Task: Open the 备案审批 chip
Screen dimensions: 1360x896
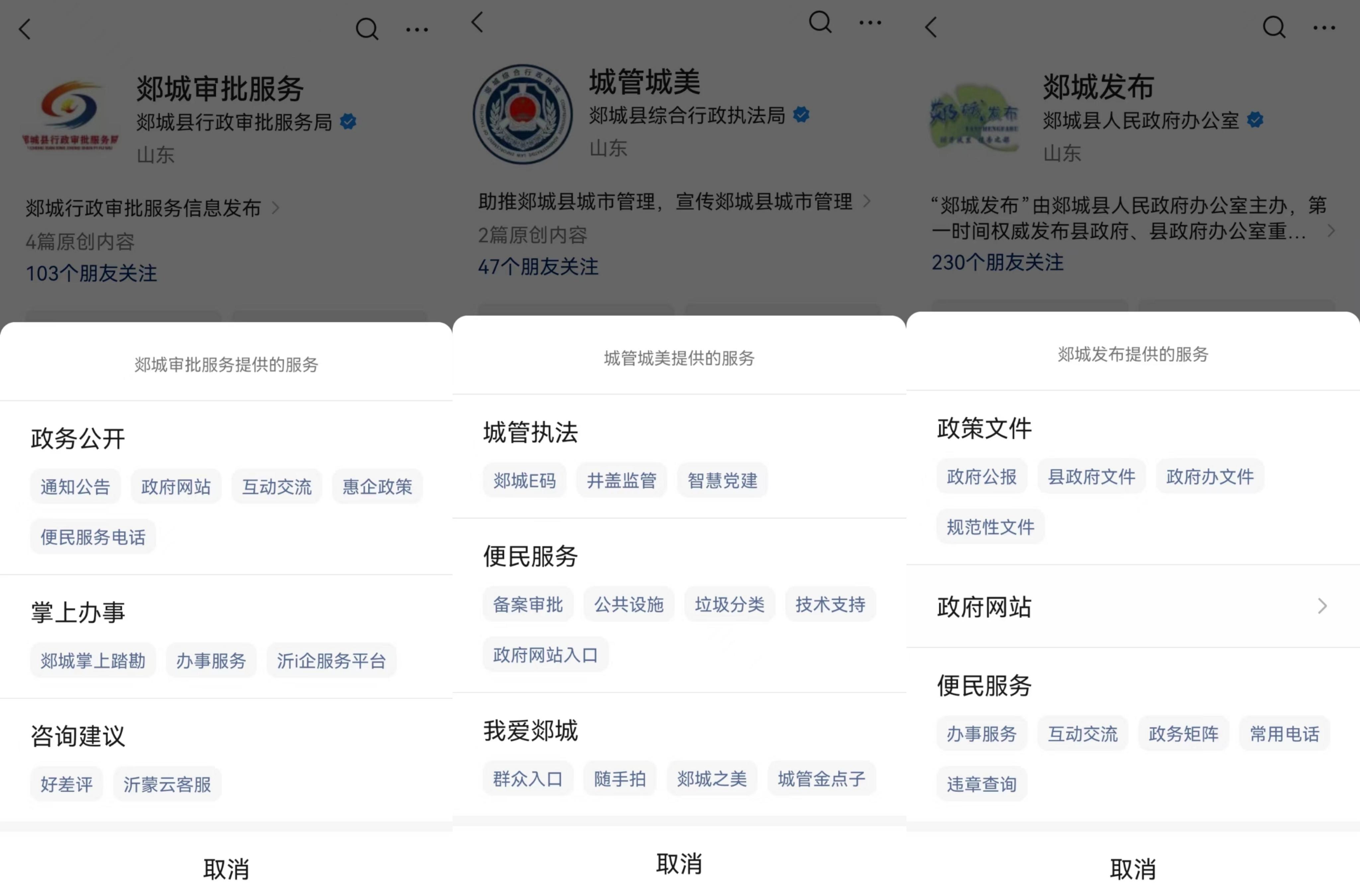Action: pos(528,605)
